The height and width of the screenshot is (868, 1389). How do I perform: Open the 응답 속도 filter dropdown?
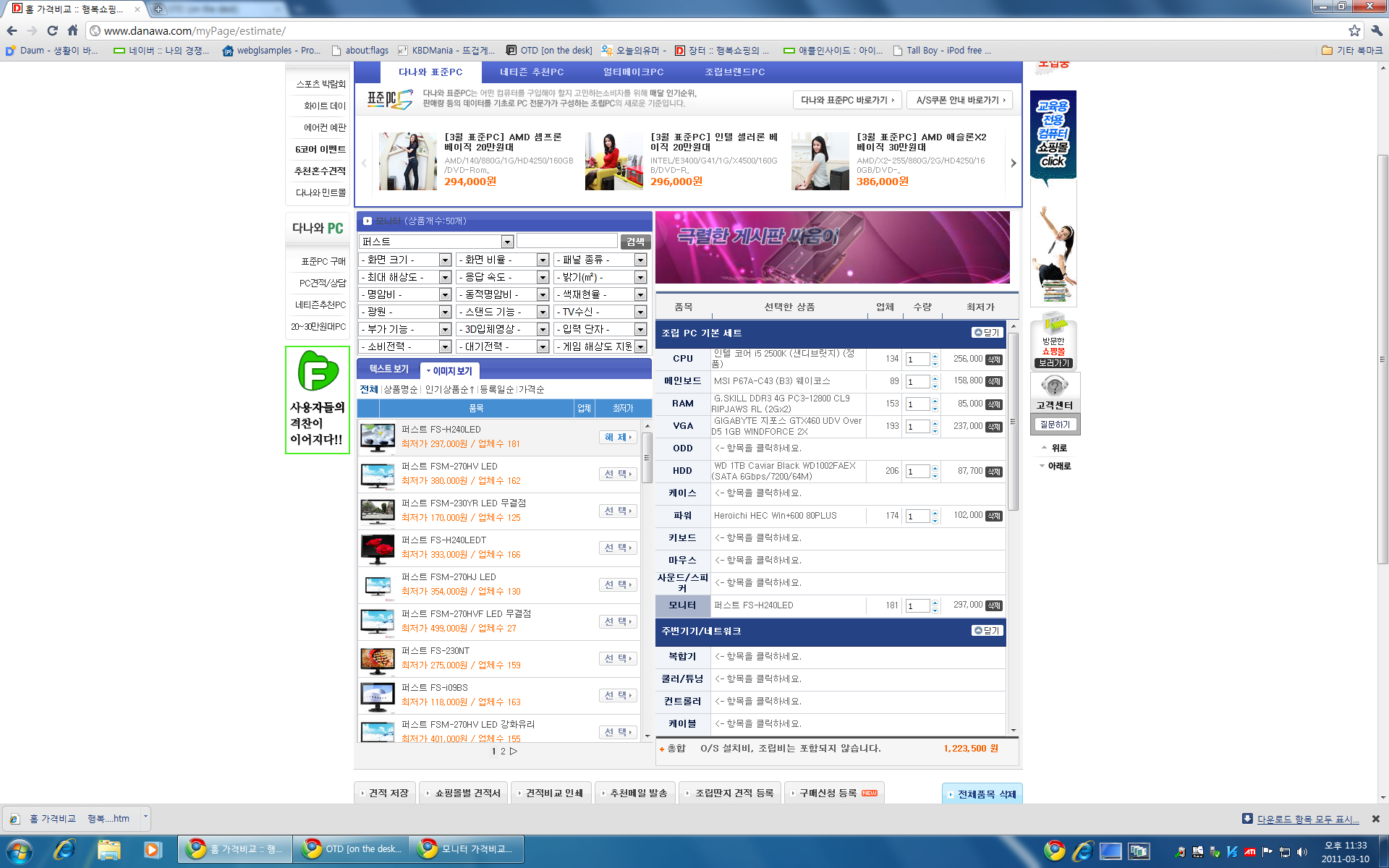(x=503, y=277)
